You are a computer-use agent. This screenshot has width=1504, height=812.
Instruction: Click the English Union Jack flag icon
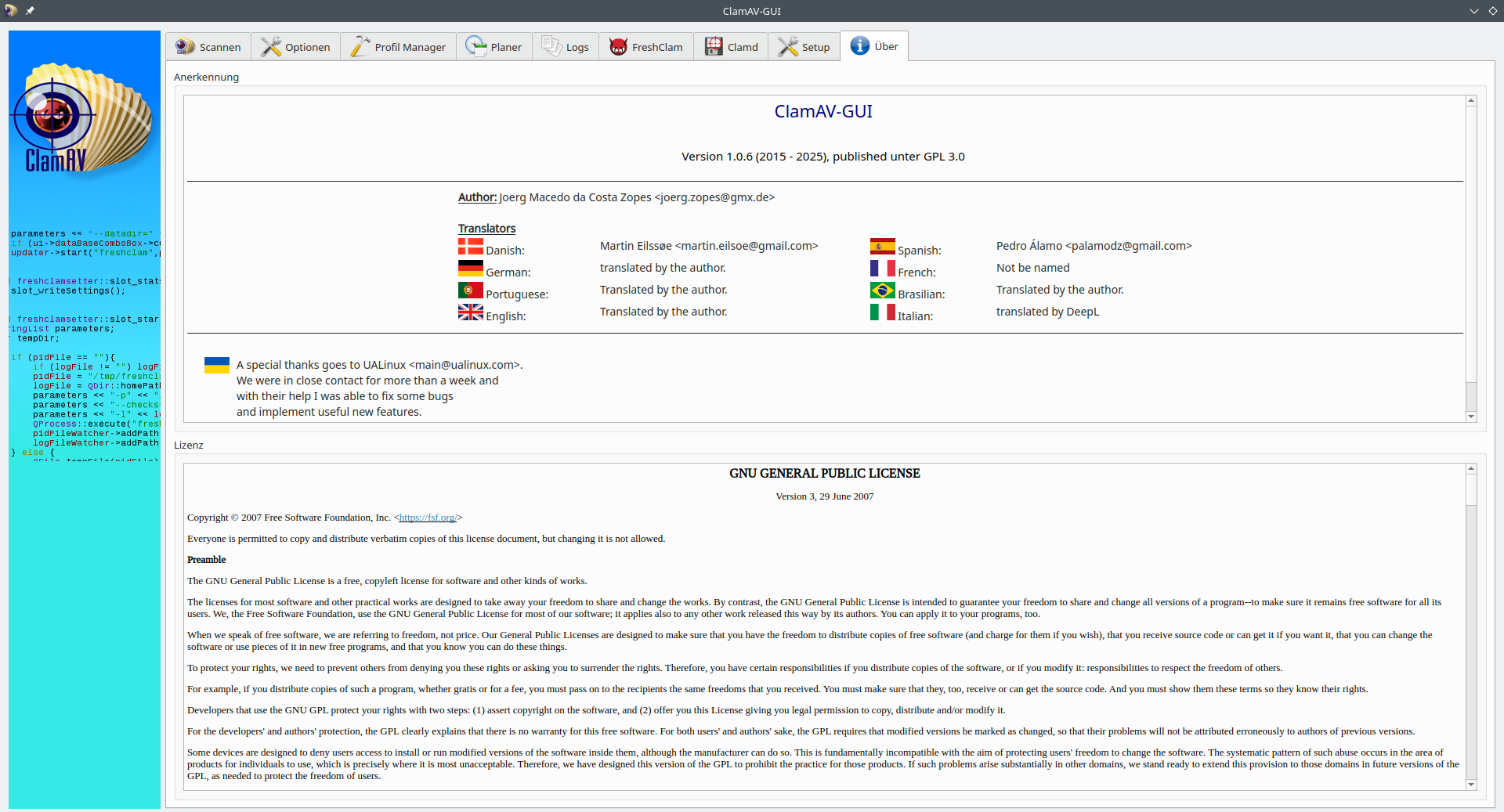(471, 312)
